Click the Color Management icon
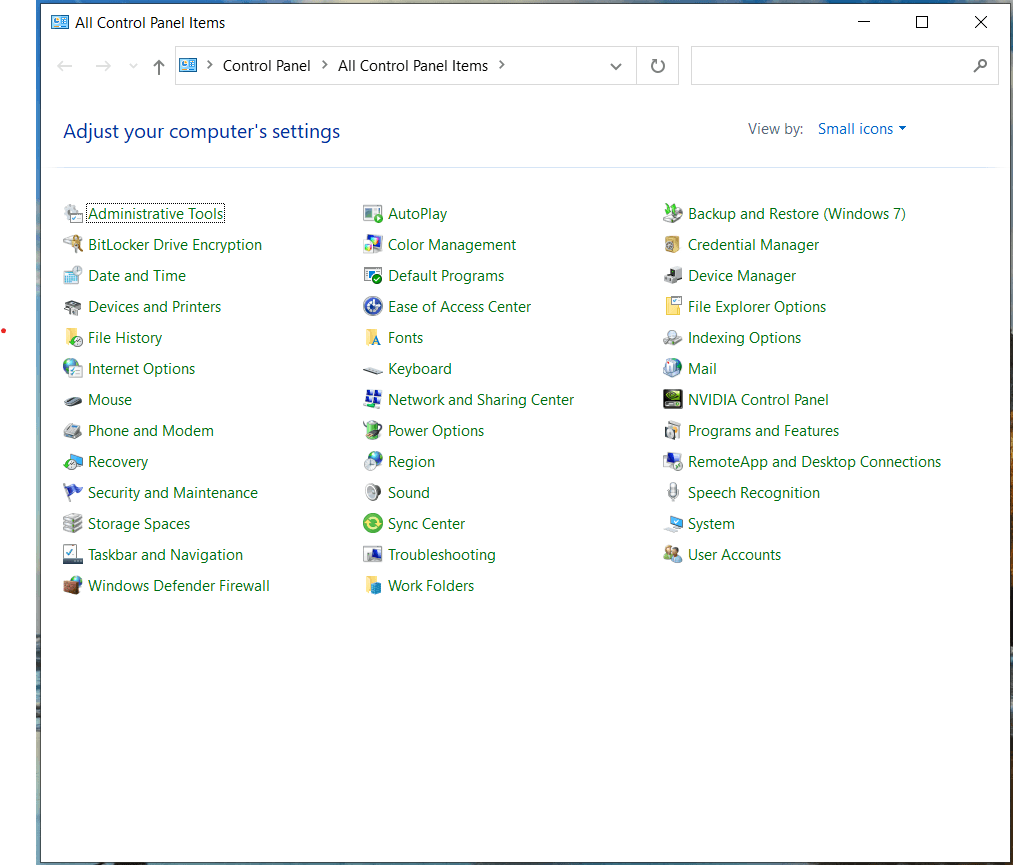The height and width of the screenshot is (865, 1013). pos(373,245)
